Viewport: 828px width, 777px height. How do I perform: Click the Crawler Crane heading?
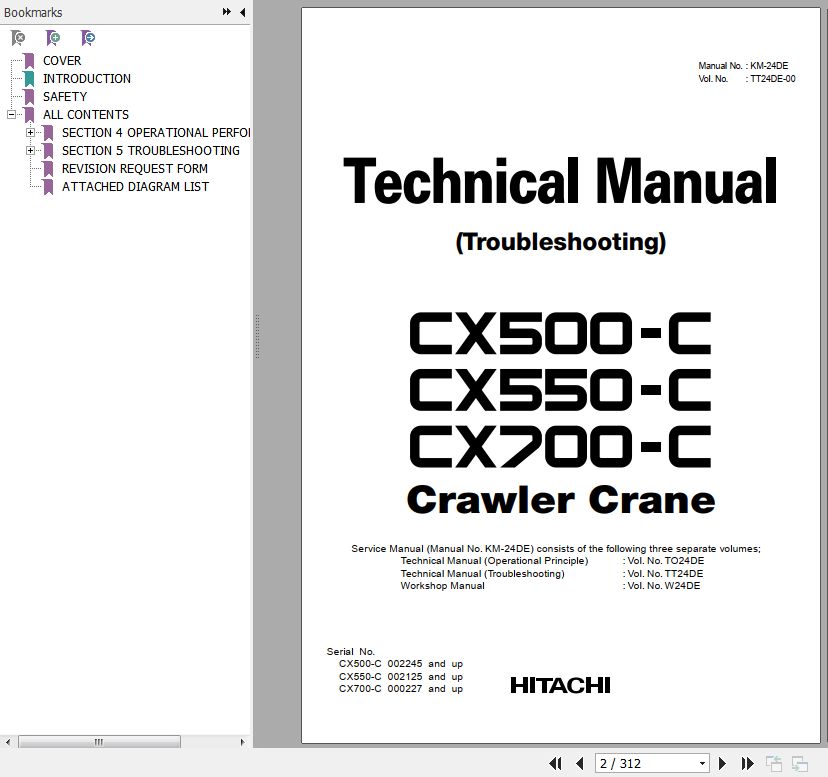point(561,500)
